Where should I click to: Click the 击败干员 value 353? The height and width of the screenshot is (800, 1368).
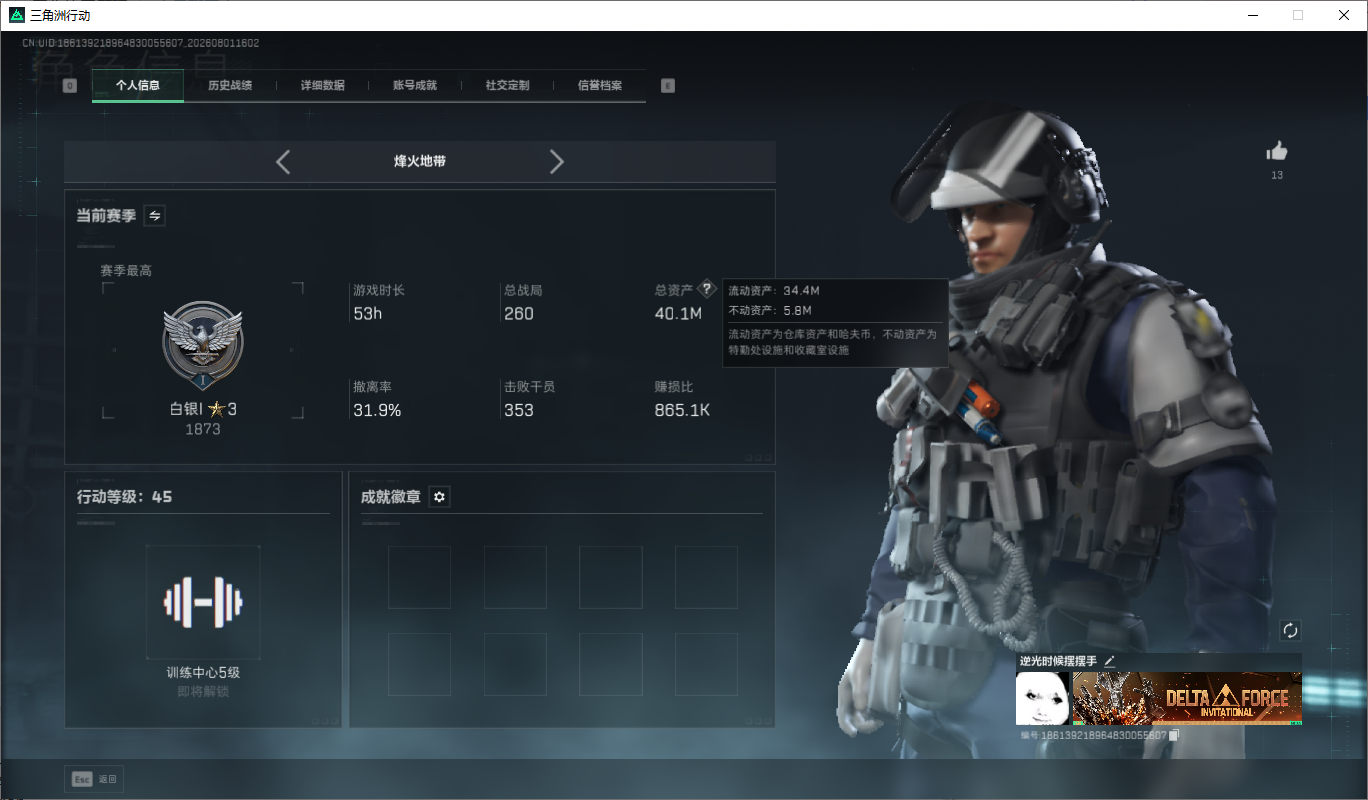coord(519,410)
